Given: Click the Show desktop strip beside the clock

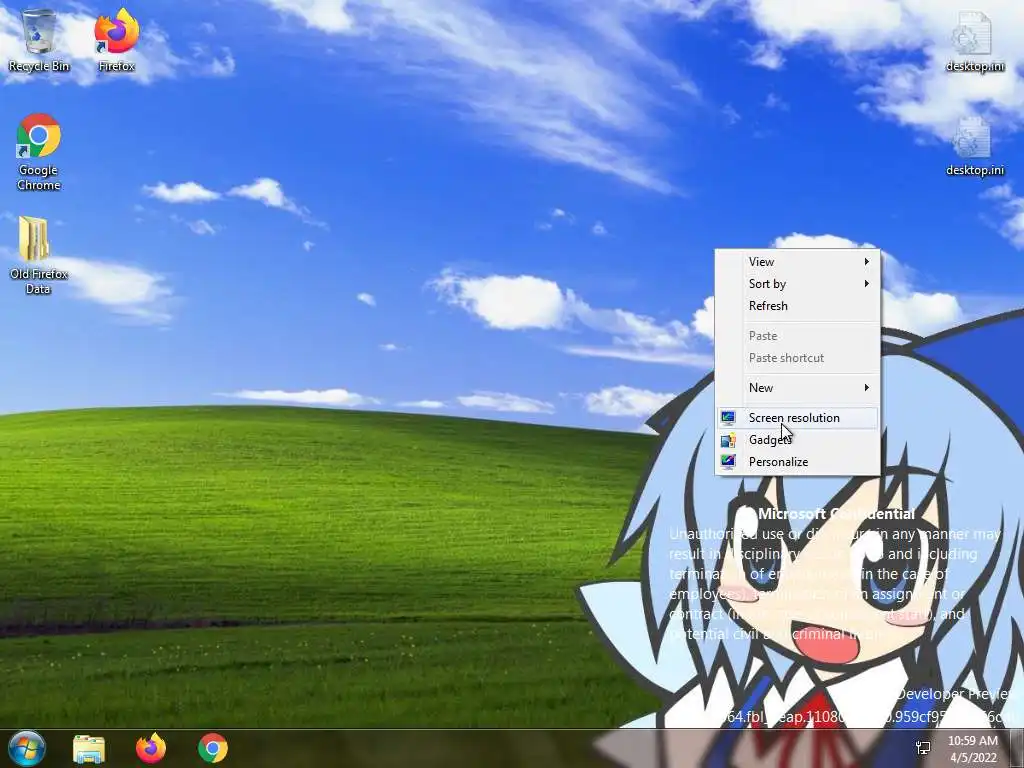Looking at the screenshot, I should (x=1017, y=748).
